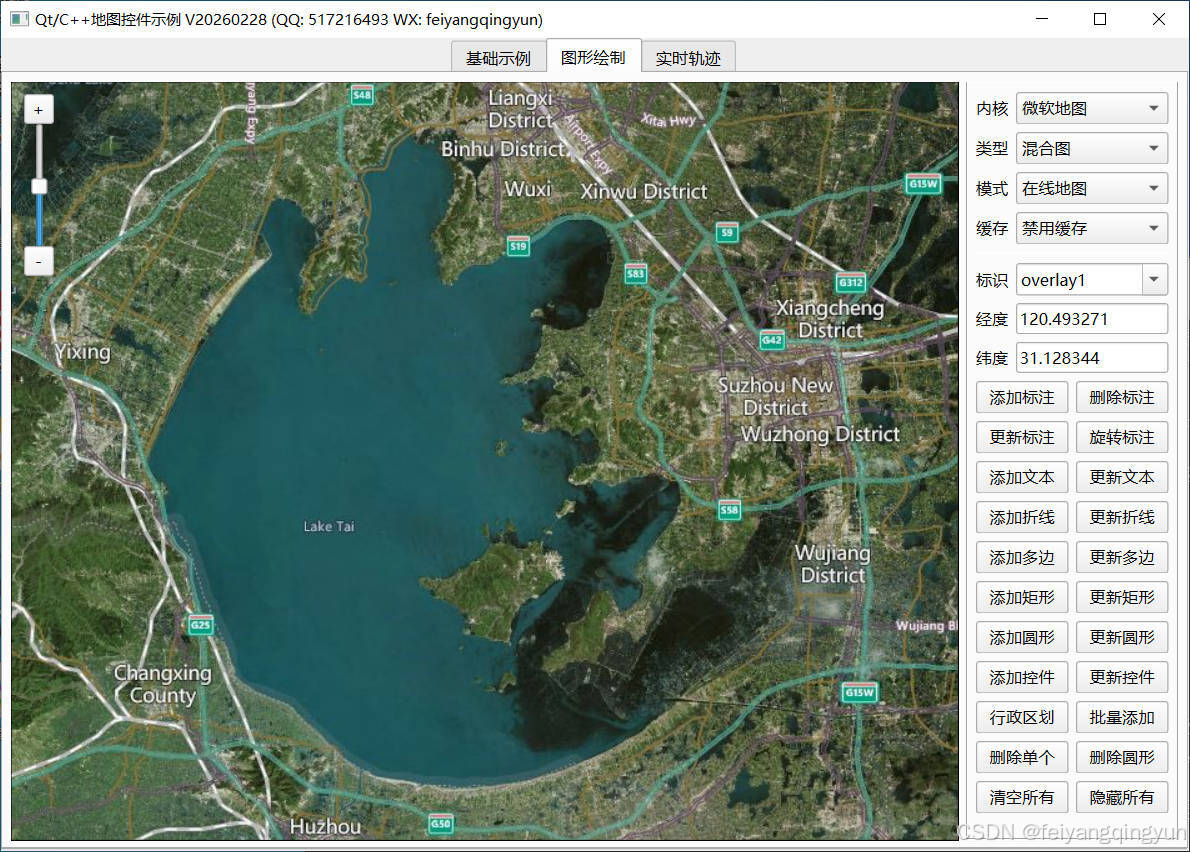Click the S83 highway shield on map

pos(636,274)
